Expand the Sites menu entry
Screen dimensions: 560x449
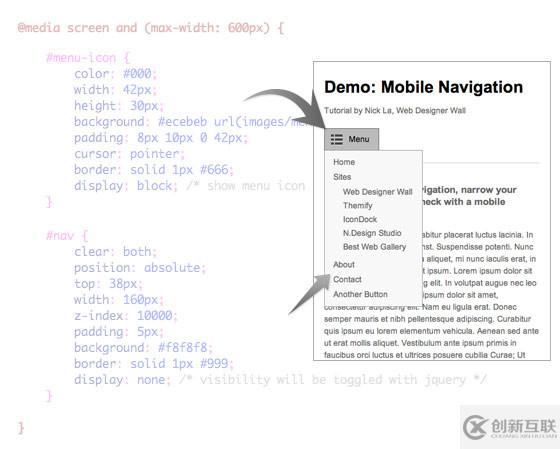(342, 177)
